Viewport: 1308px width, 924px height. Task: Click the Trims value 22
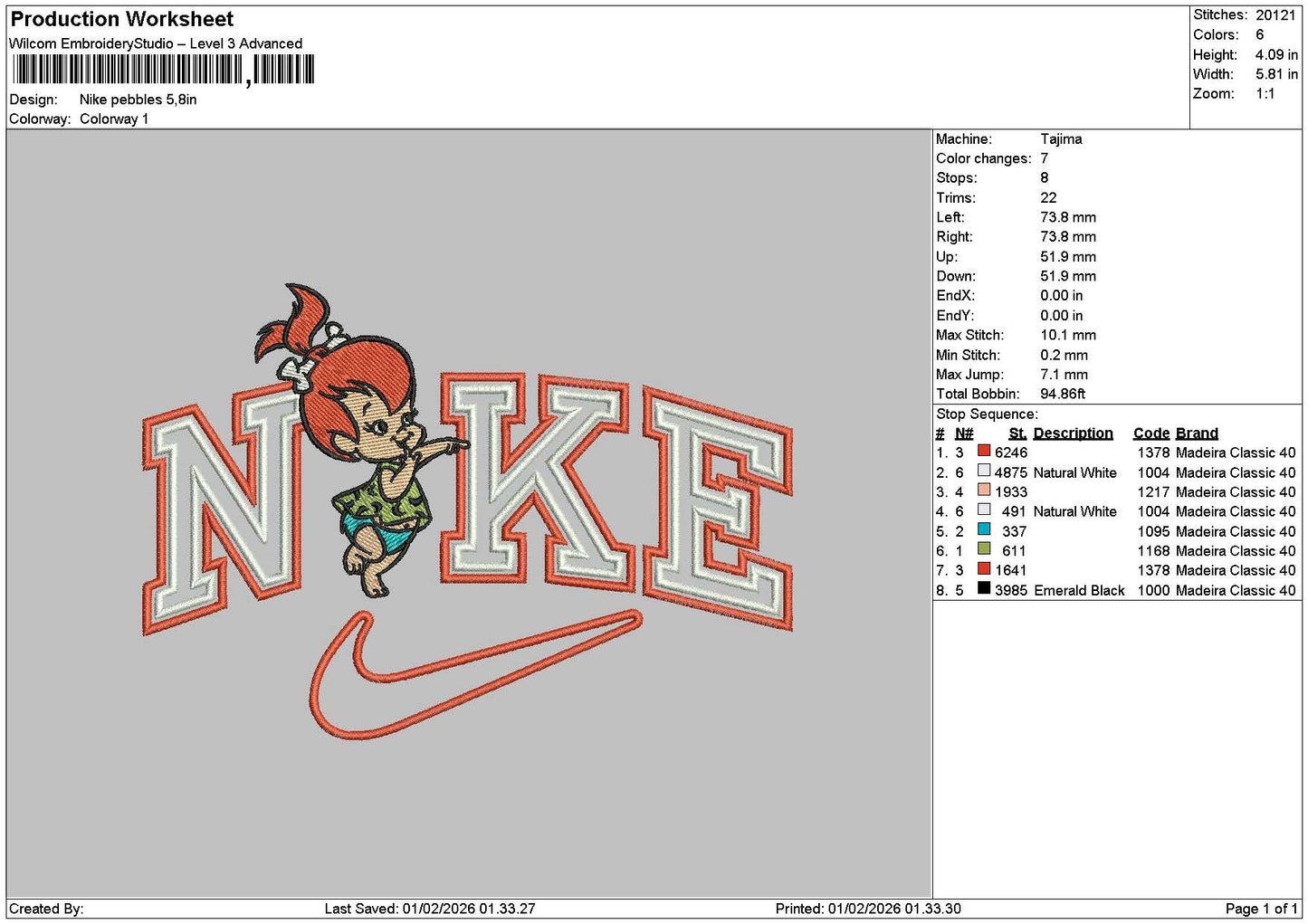click(x=1048, y=198)
